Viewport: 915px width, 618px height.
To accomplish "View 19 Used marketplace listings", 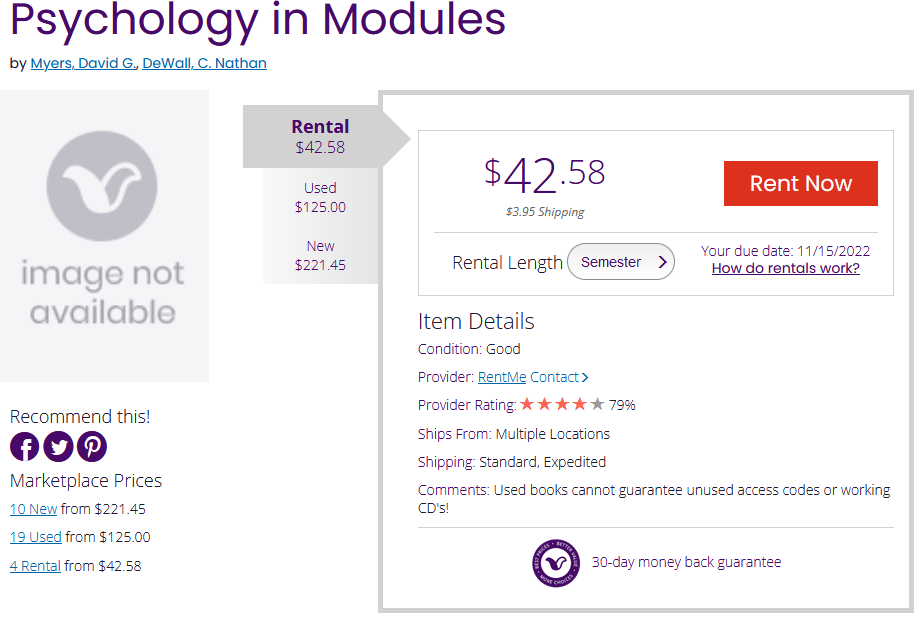I will (x=35, y=537).
